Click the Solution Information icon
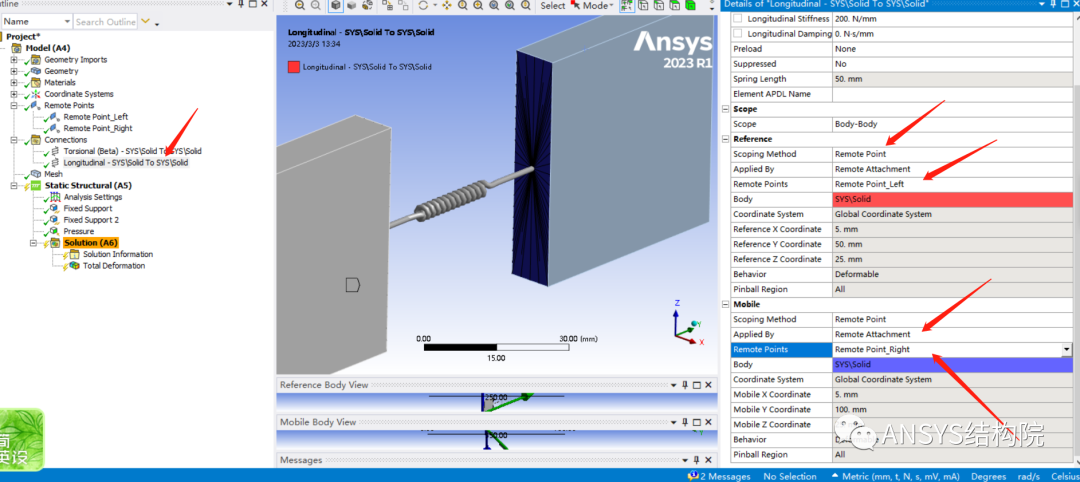The image size is (1080, 482). (x=74, y=254)
